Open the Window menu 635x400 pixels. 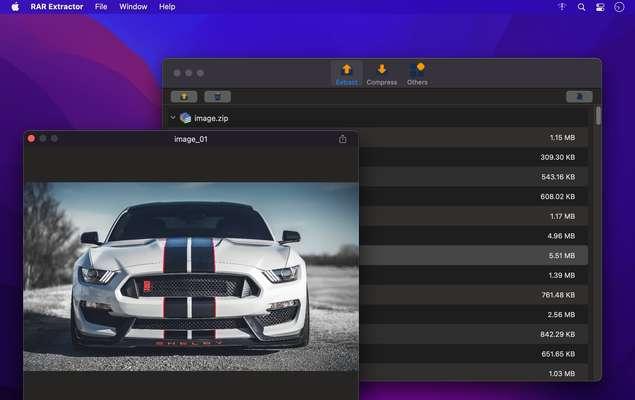(133, 7)
